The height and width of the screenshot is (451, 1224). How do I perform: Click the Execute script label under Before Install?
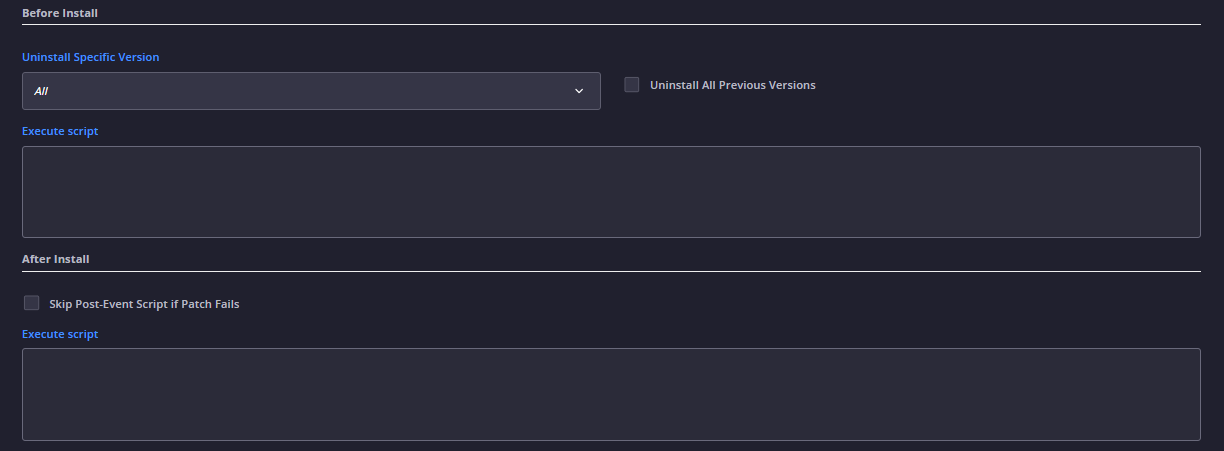[x=60, y=131]
